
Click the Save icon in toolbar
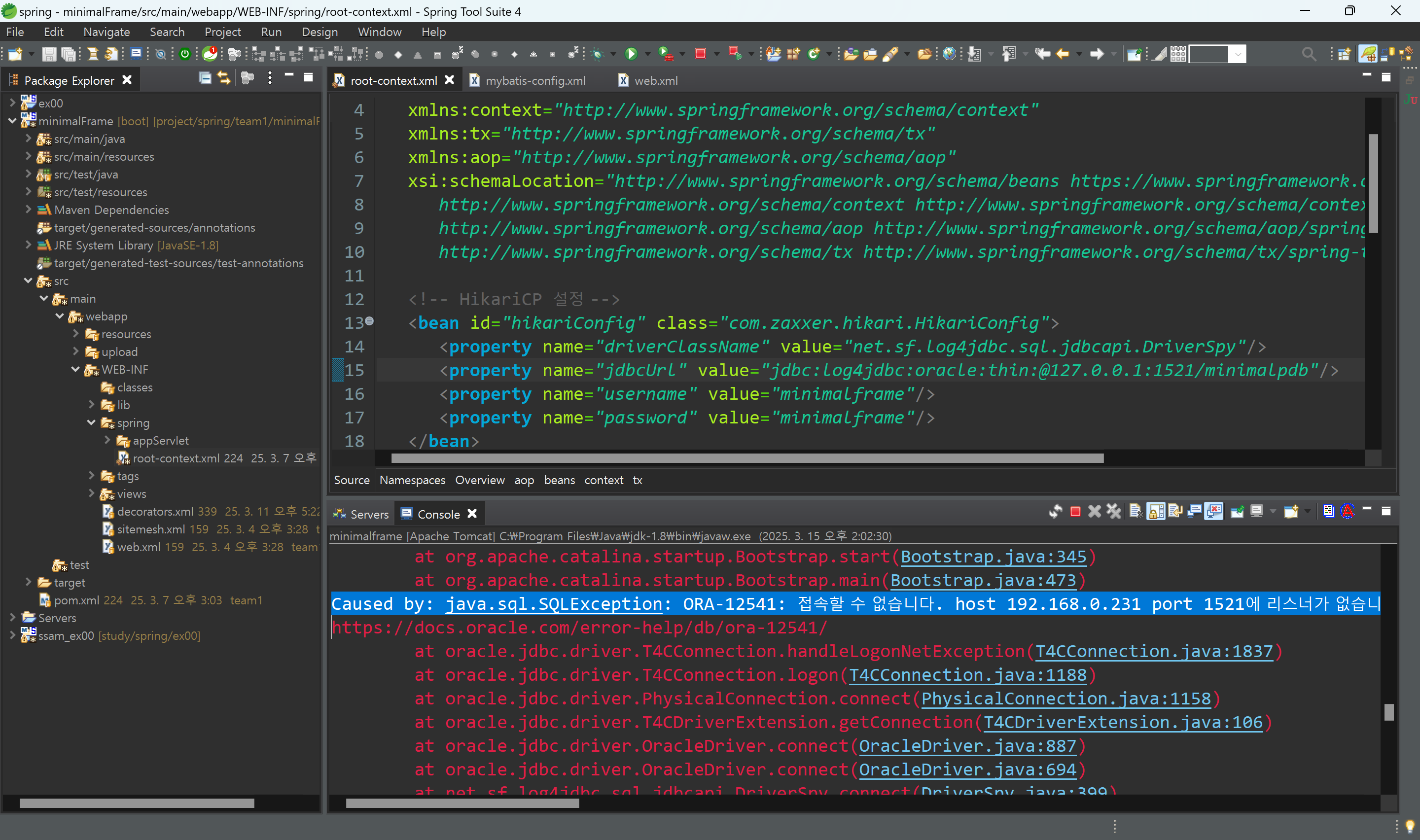click(49, 54)
